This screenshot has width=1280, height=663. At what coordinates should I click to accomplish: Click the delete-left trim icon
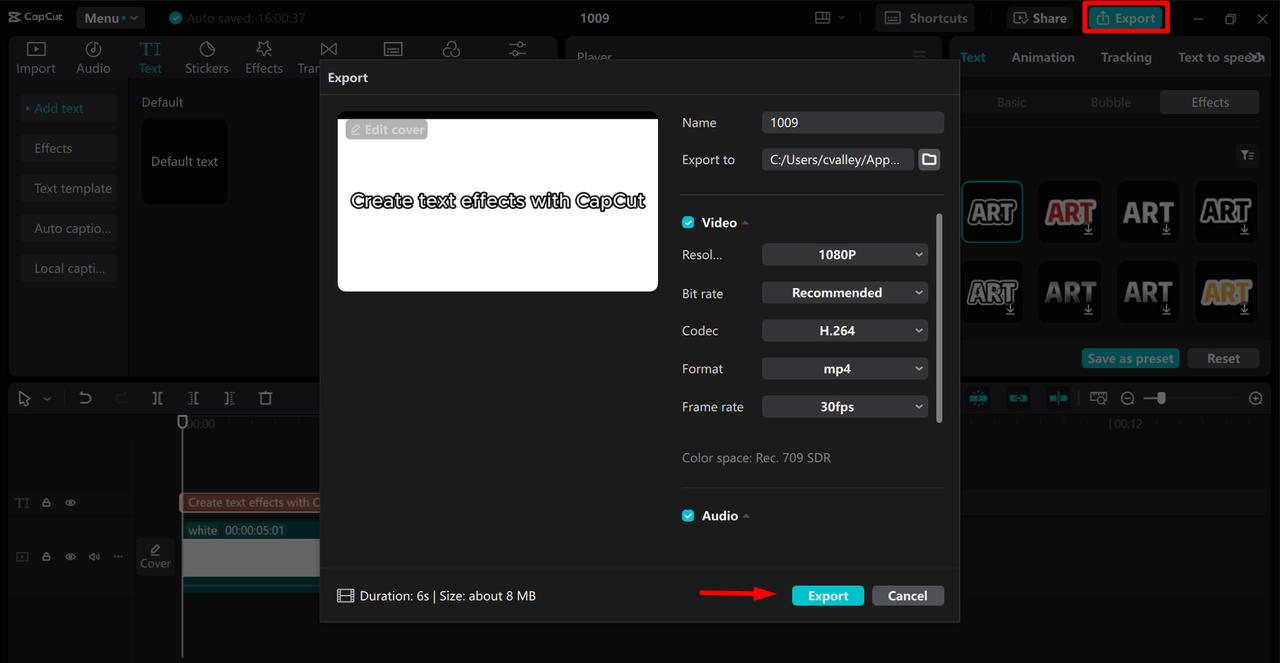point(193,398)
